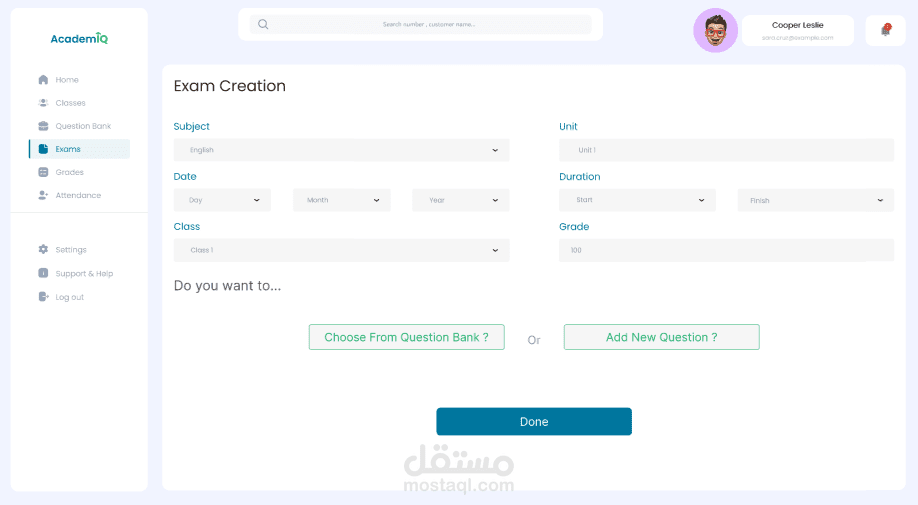918x505 pixels.
Task: Open the Start duration dropdown
Action: [637, 200]
